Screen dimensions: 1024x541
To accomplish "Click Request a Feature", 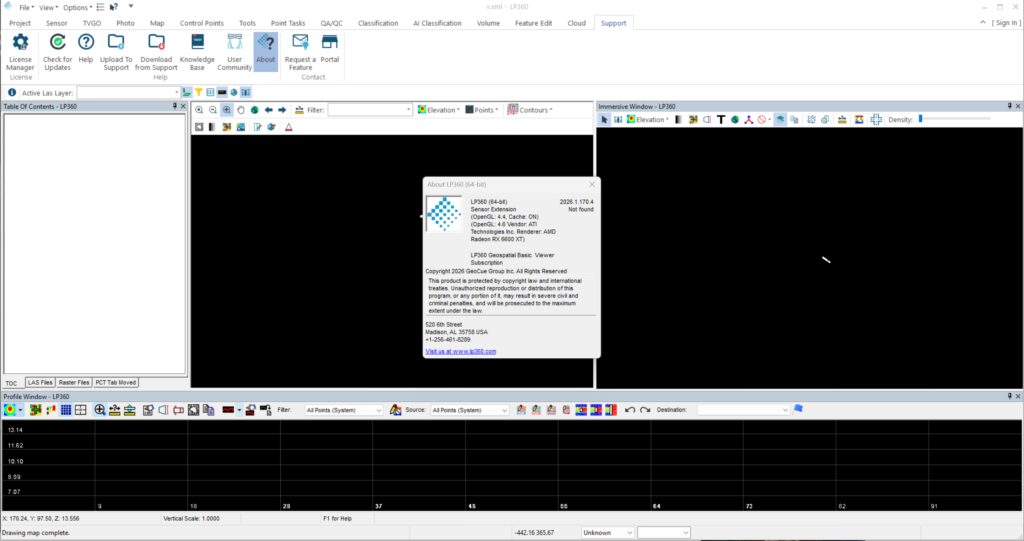I will coord(300,52).
